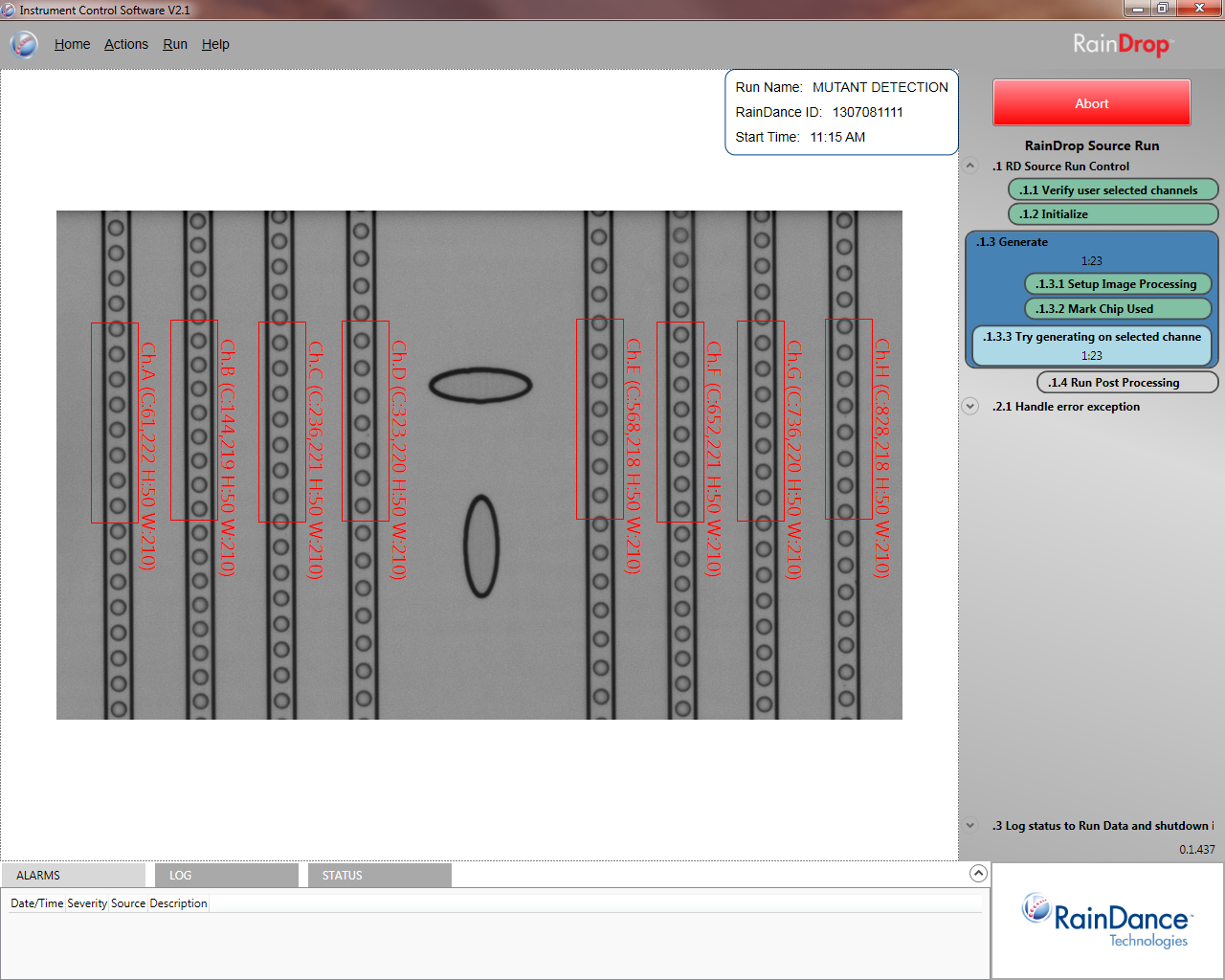
Task: Close the Instrument Control Software window
Action: tap(1200, 9)
